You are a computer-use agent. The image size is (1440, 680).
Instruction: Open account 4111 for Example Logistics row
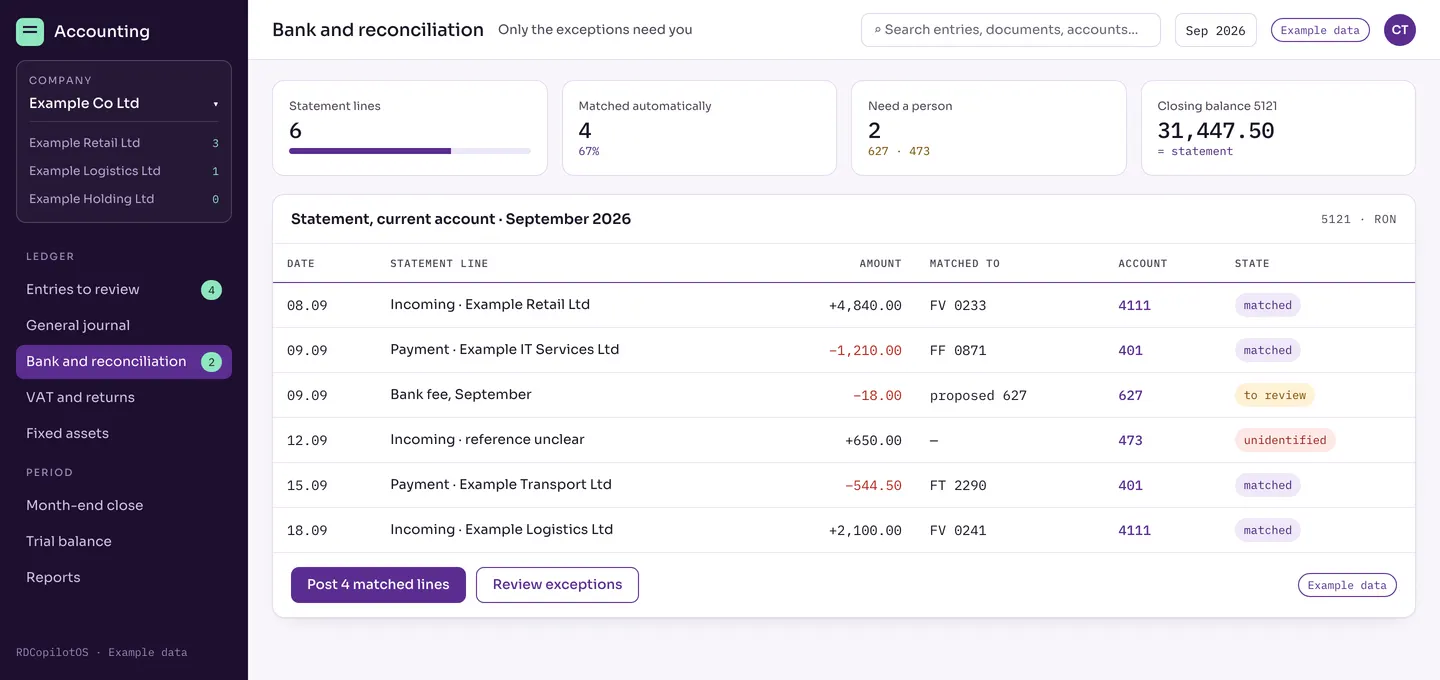point(1134,530)
